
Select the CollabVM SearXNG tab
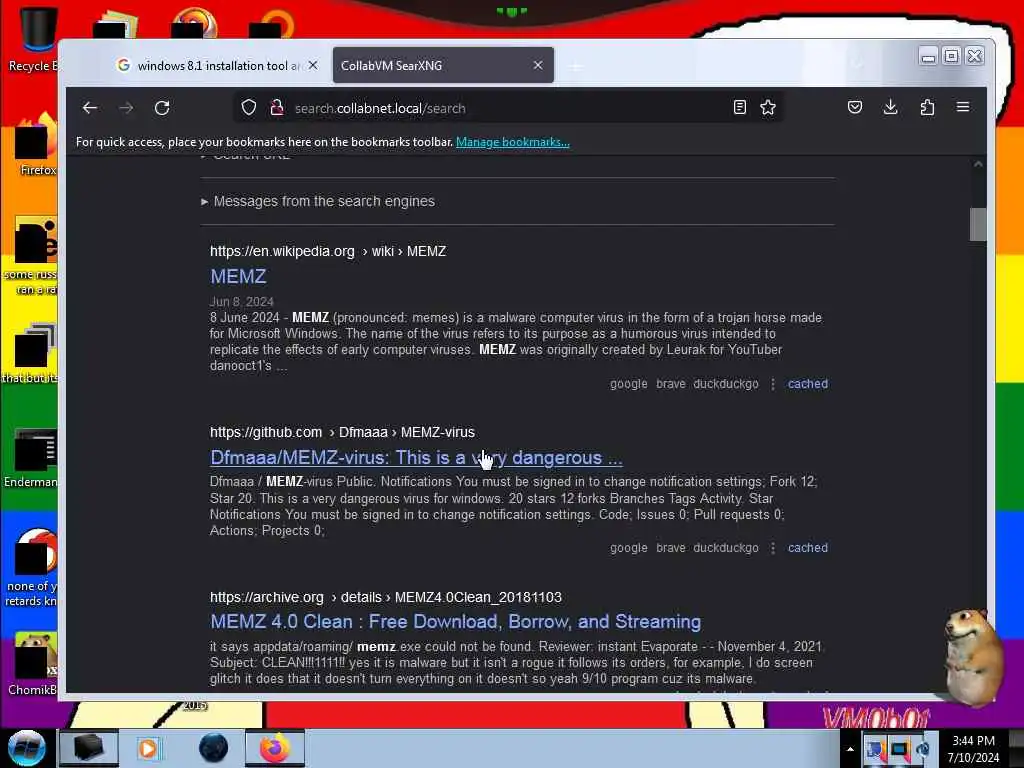tap(443, 65)
